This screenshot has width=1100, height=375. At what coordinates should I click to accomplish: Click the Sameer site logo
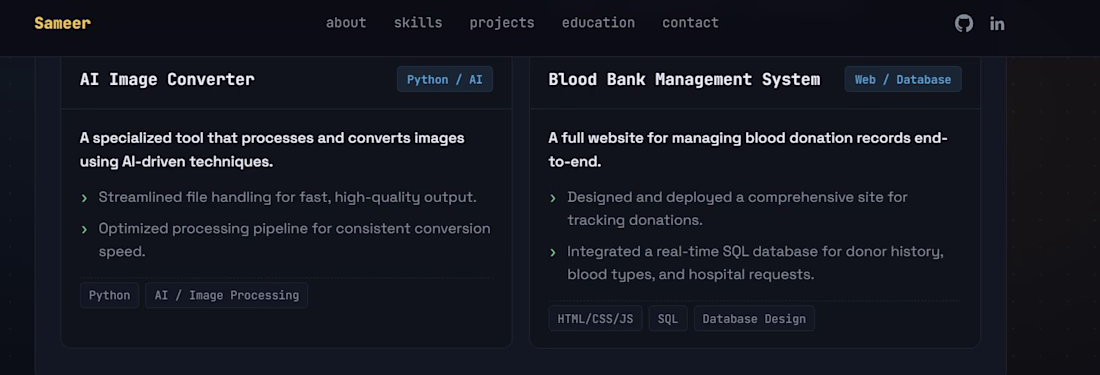(62, 23)
